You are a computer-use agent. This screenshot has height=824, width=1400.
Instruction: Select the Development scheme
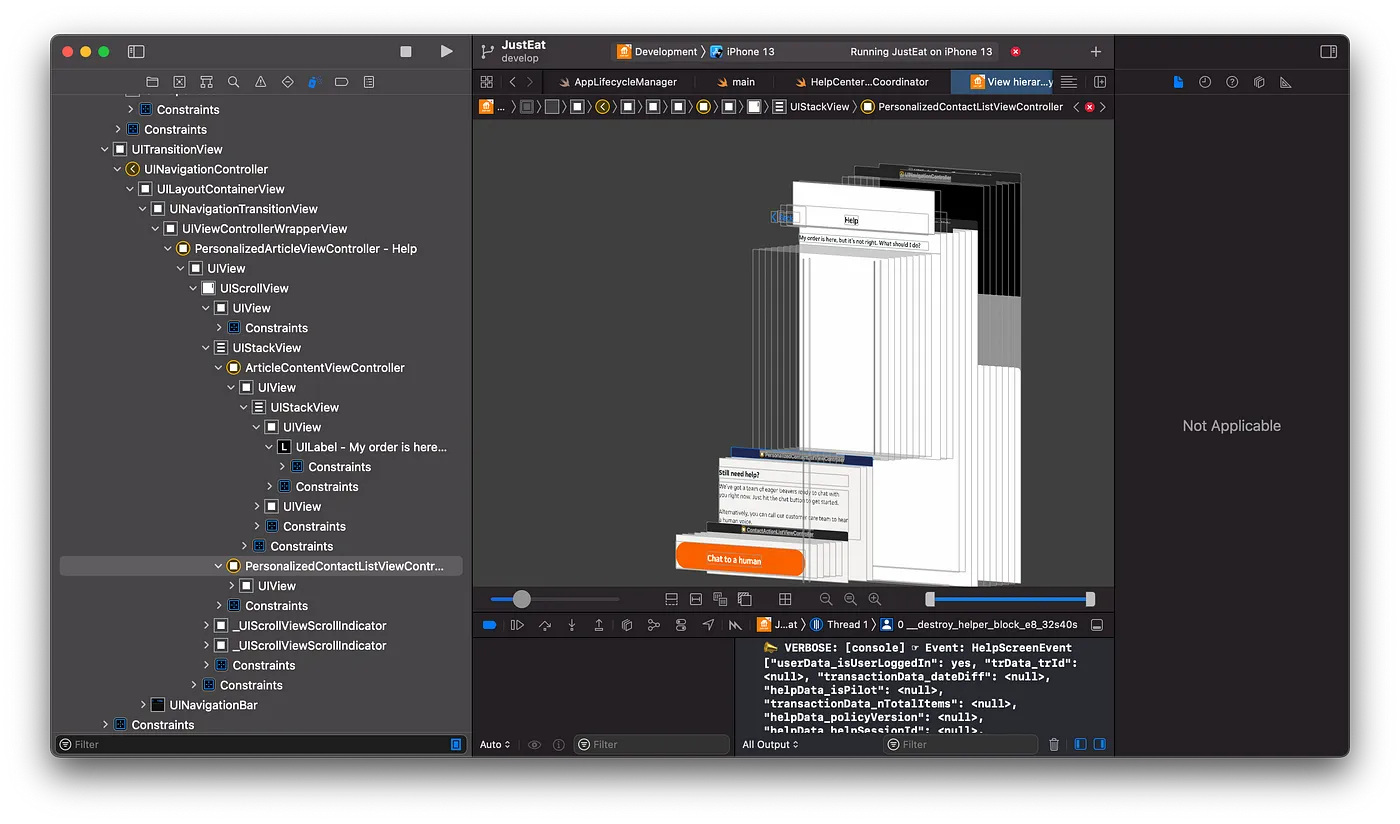pyautogui.click(x=657, y=52)
